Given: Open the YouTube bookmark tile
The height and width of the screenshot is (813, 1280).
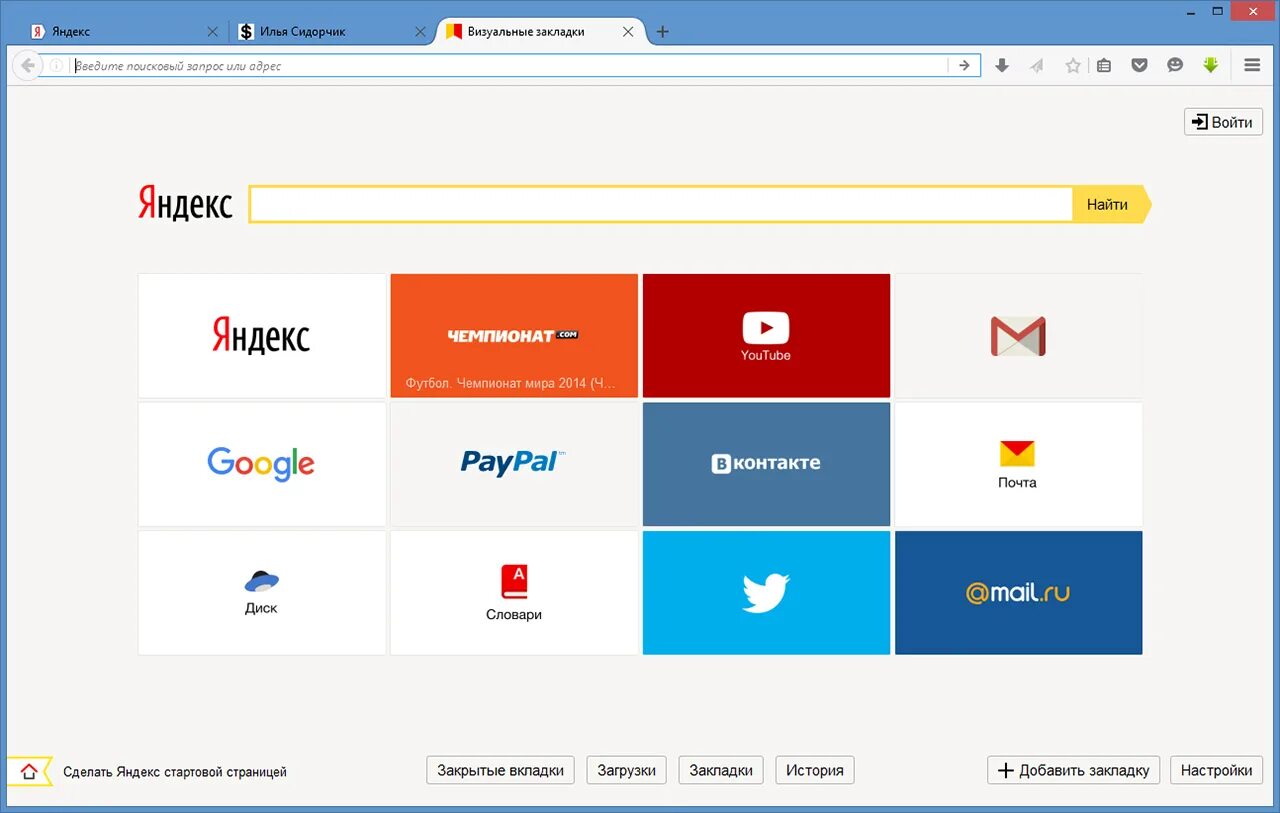Looking at the screenshot, I should (x=766, y=336).
